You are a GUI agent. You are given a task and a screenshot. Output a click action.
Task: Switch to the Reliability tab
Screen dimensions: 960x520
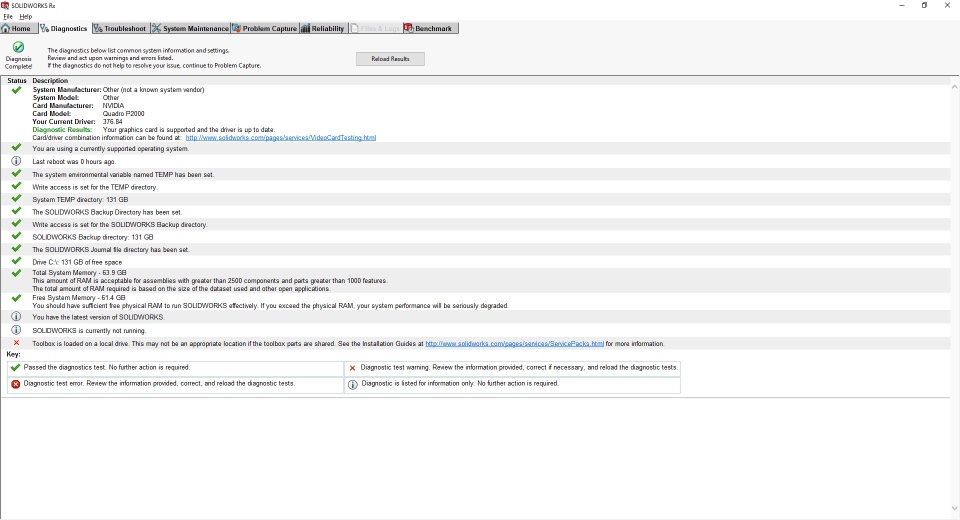[323, 28]
